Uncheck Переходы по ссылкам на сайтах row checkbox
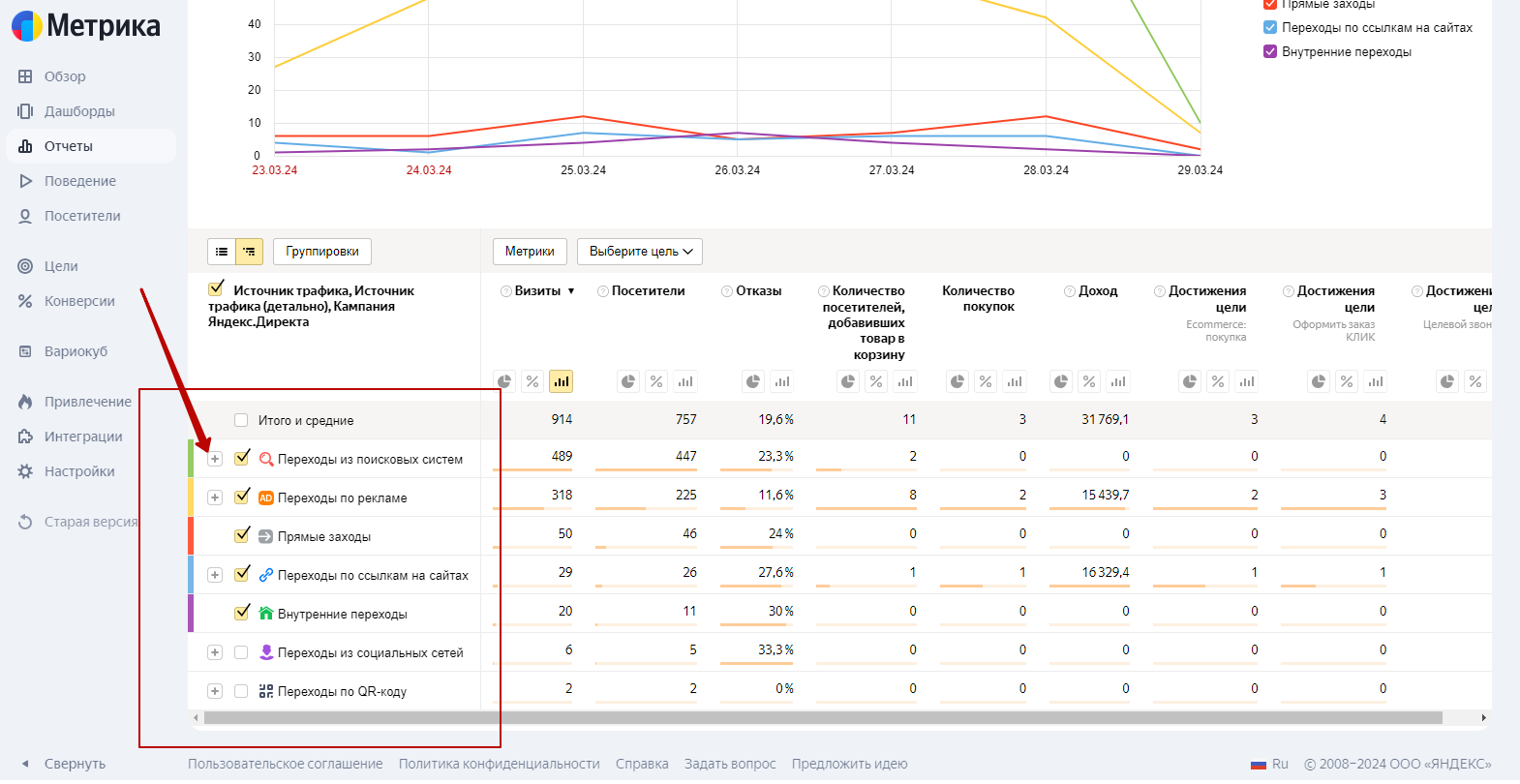Viewport: 1520px width, 784px height. [242, 574]
